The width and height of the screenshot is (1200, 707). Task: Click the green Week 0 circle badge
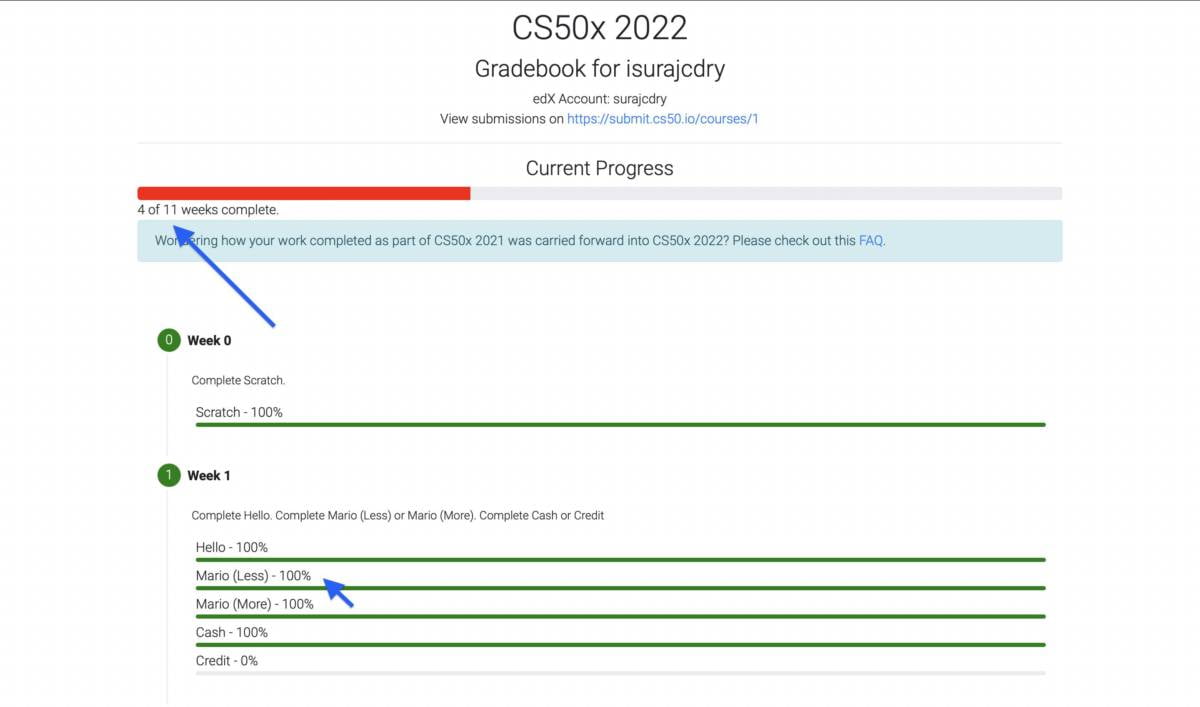click(168, 340)
